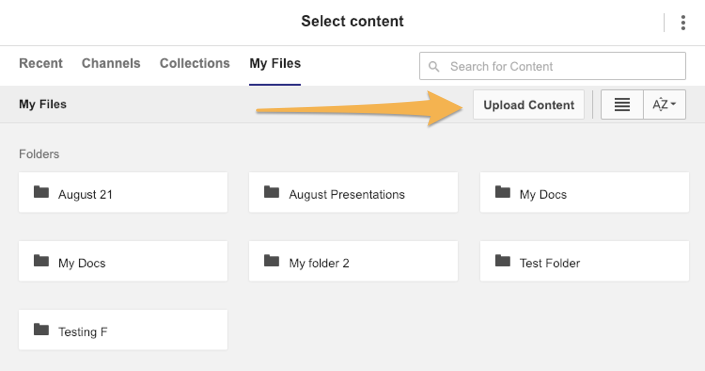Screen dimensions: 705x371
Task: Click the My Files breadcrumb label
Action: (43, 104)
